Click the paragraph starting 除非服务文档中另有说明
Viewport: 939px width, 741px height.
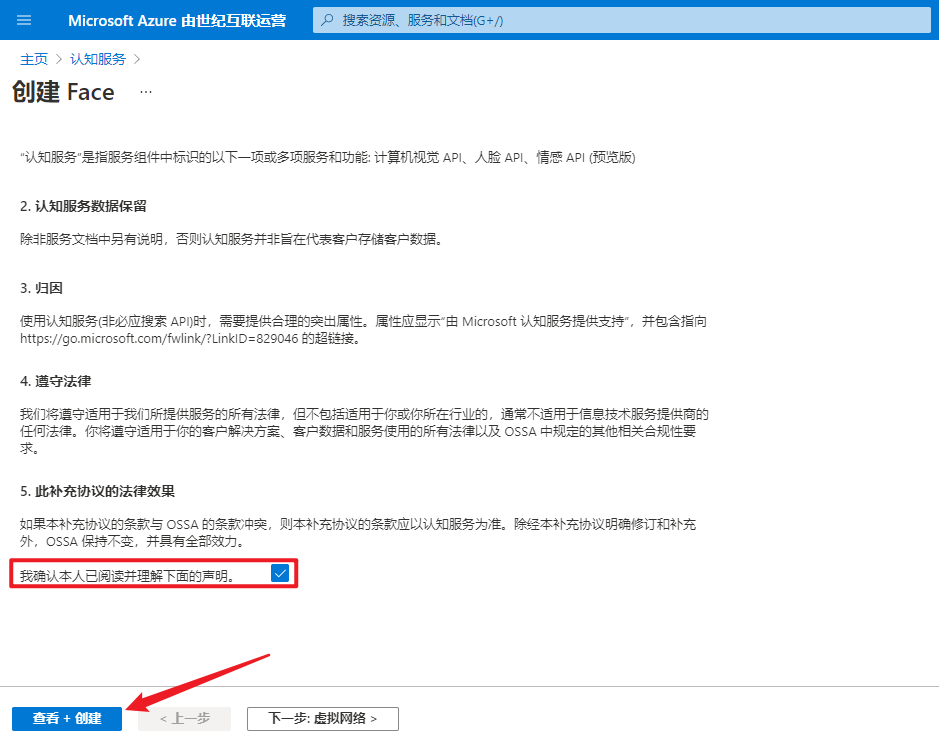pos(231,239)
